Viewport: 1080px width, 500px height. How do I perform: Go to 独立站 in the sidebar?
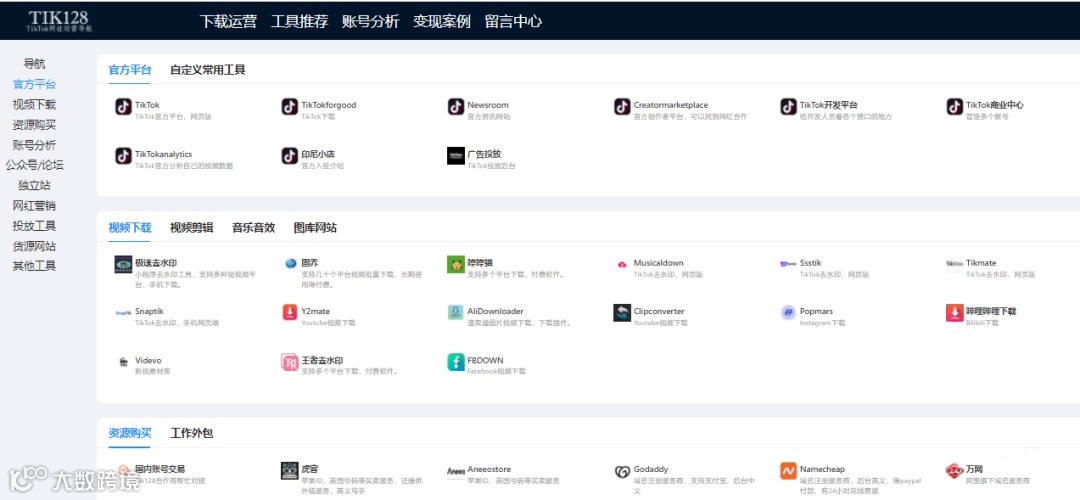pos(34,185)
